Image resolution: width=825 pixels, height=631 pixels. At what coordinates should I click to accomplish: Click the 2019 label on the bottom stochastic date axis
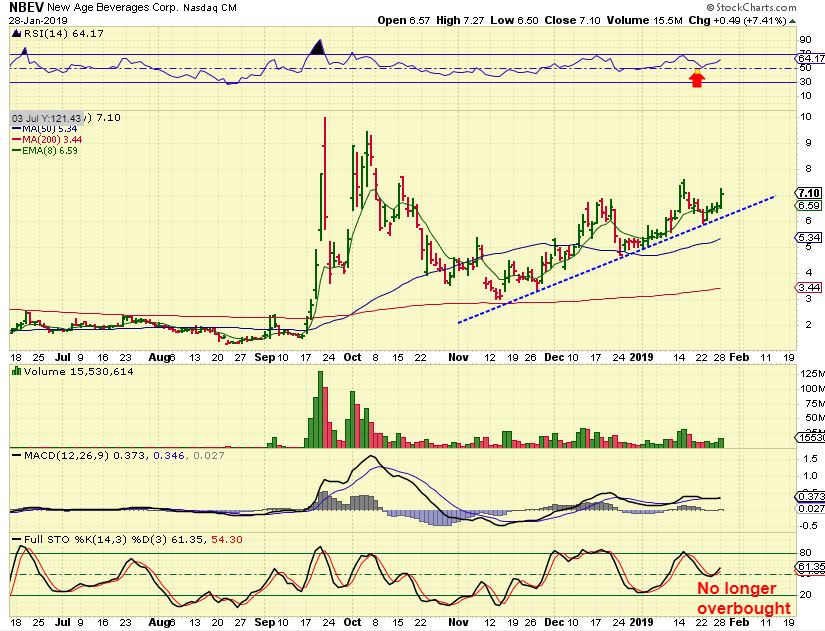pyautogui.click(x=641, y=622)
